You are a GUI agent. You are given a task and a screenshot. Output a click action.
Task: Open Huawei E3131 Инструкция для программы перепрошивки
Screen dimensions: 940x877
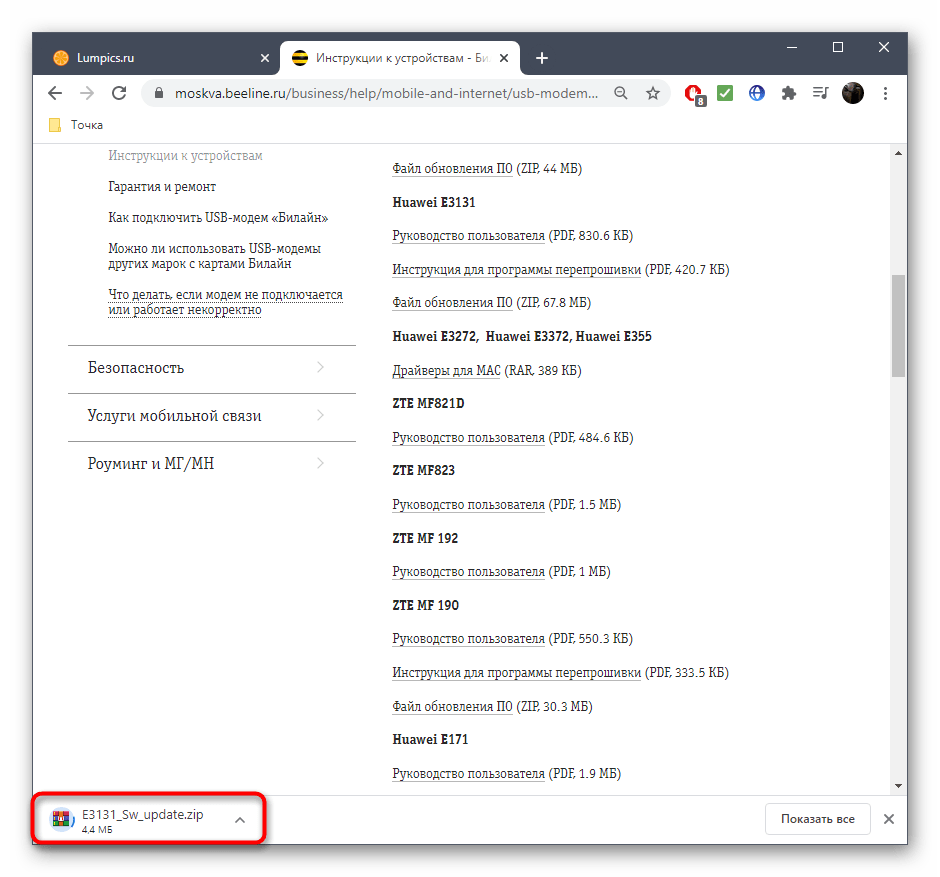pyautogui.click(x=516, y=270)
